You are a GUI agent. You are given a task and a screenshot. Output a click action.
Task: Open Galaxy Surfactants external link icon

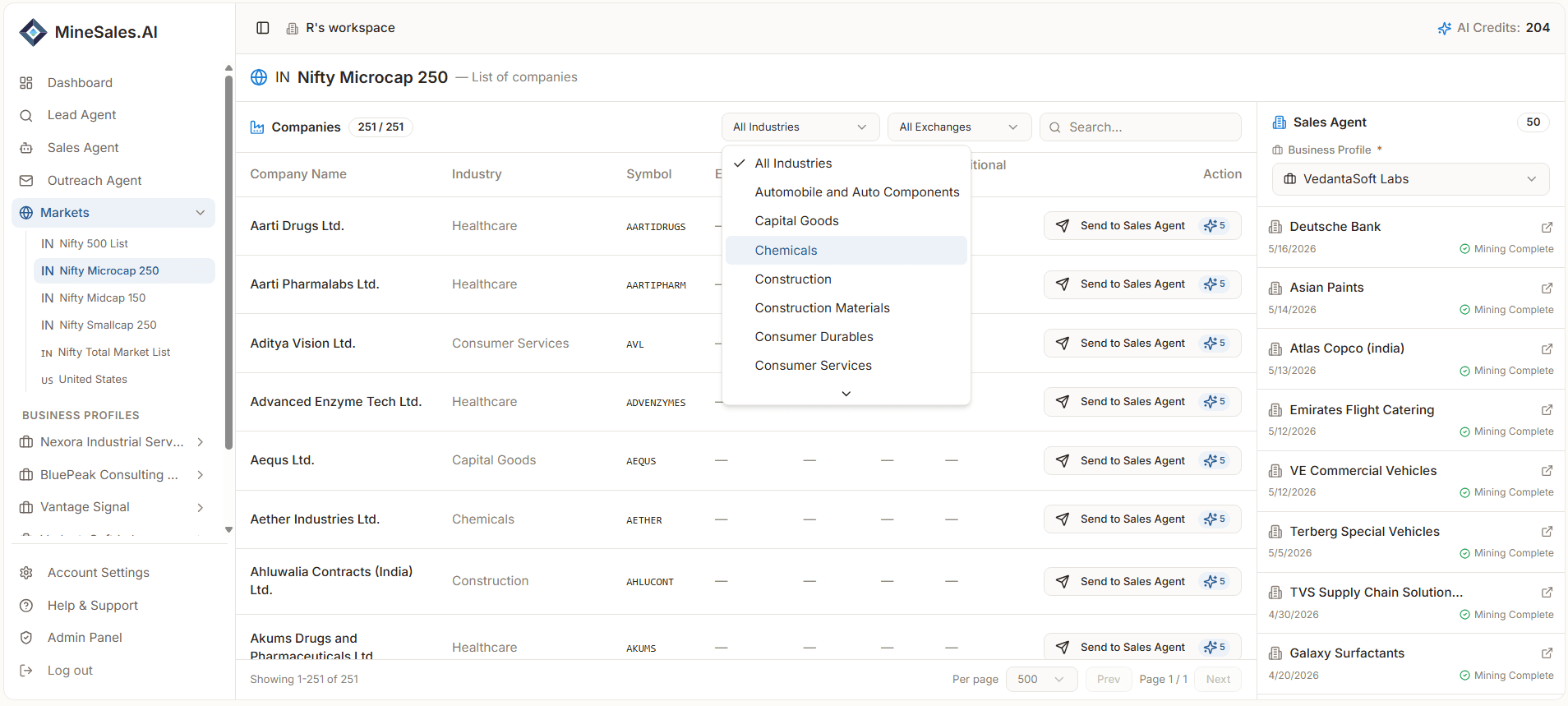pos(1547,653)
